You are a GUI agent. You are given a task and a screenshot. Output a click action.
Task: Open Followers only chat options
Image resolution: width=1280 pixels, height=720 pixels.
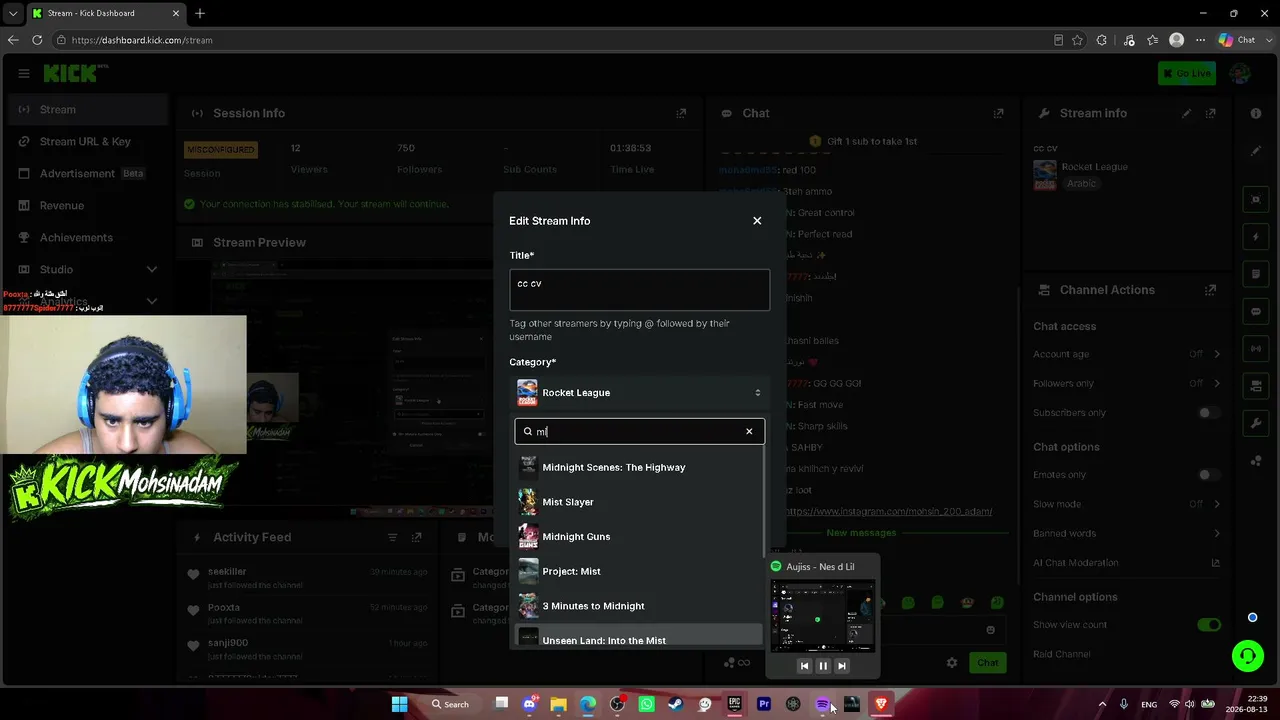point(1127,383)
